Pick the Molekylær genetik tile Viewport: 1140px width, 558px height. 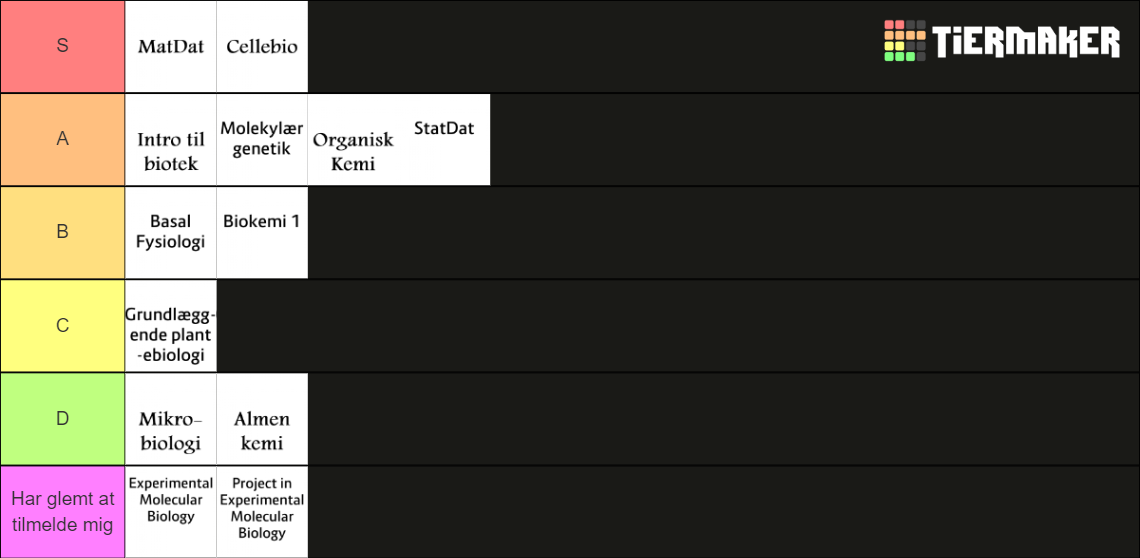[x=262, y=140]
